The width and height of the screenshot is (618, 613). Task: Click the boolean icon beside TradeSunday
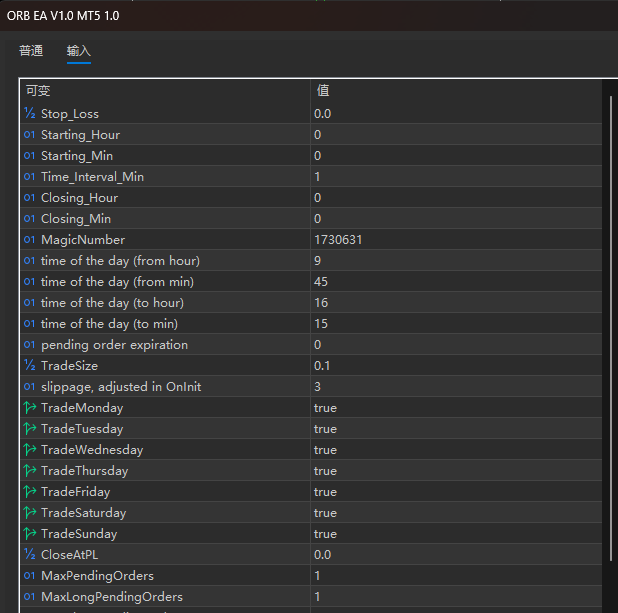30,533
